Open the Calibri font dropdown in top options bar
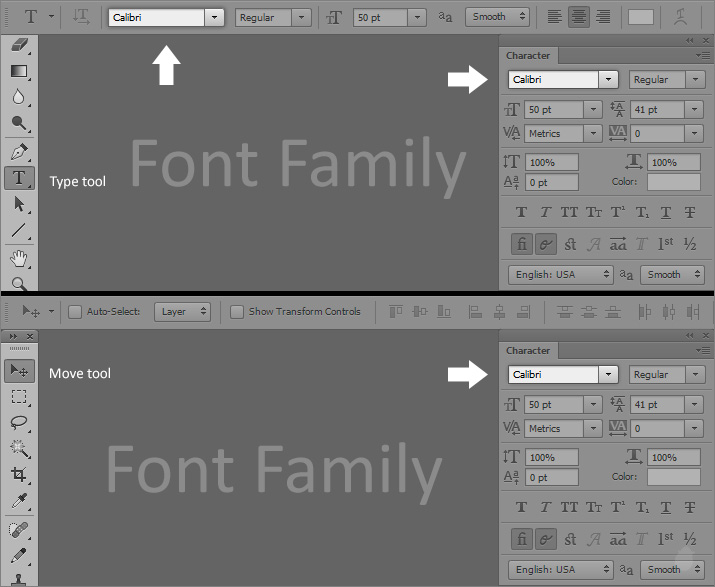Screen dimensions: 715x587 click(214, 17)
